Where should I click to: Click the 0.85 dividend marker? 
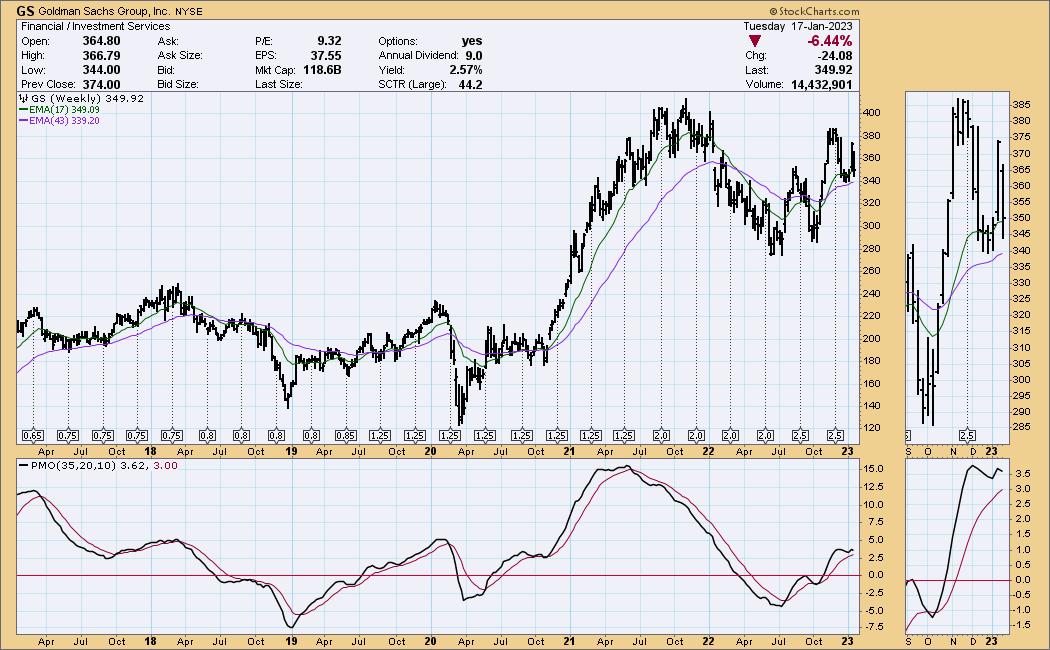pos(346,436)
